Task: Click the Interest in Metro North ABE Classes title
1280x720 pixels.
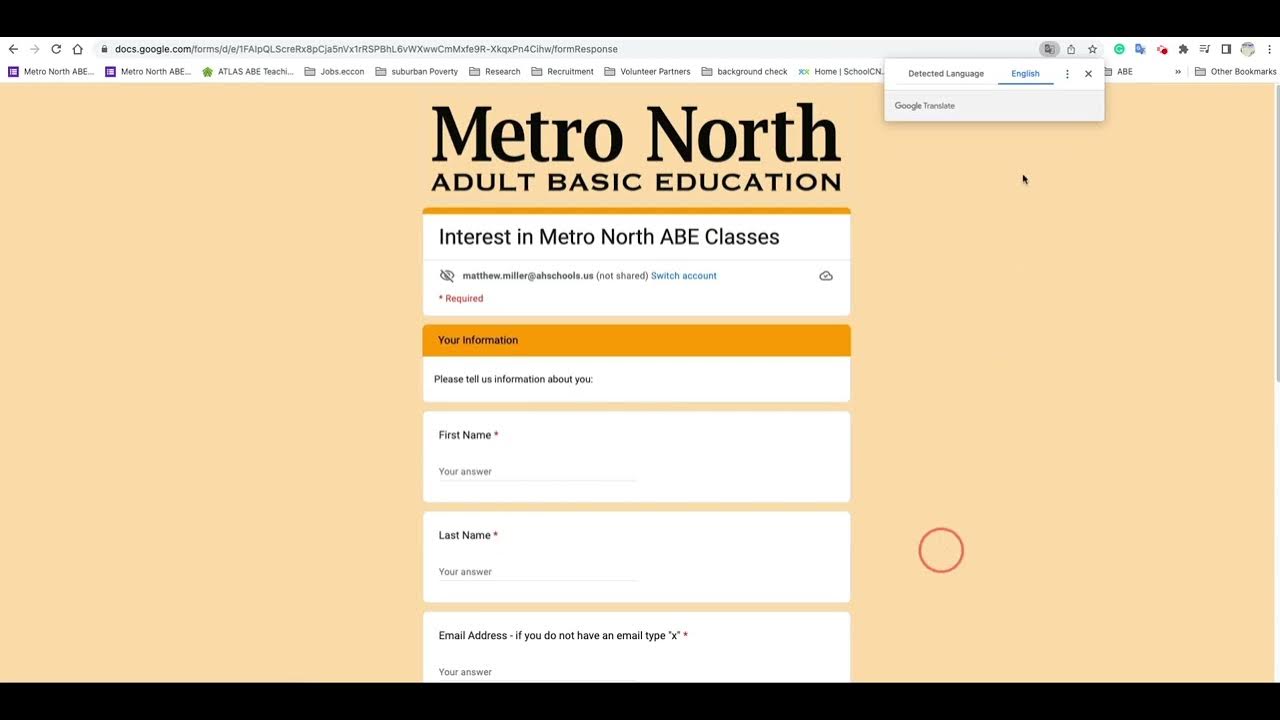Action: click(609, 237)
